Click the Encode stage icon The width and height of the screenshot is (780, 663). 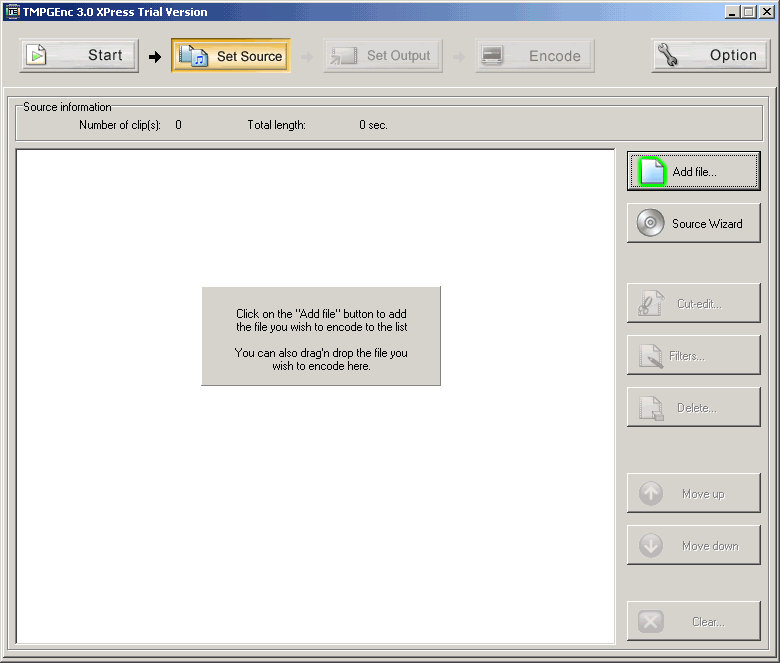click(x=492, y=56)
